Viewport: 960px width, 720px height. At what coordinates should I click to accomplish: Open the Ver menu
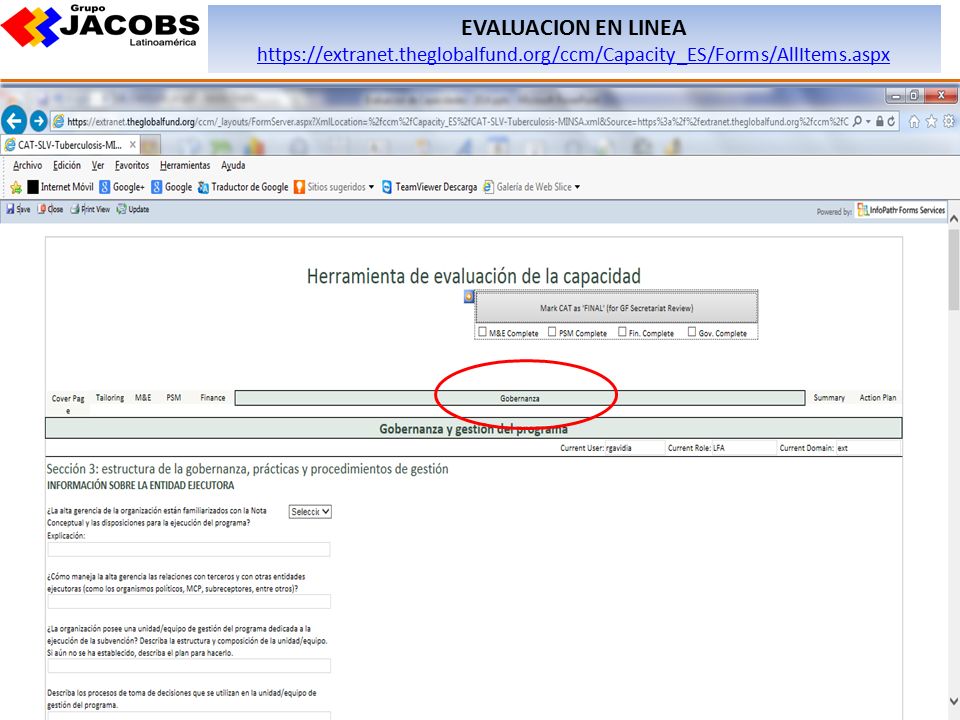98,165
